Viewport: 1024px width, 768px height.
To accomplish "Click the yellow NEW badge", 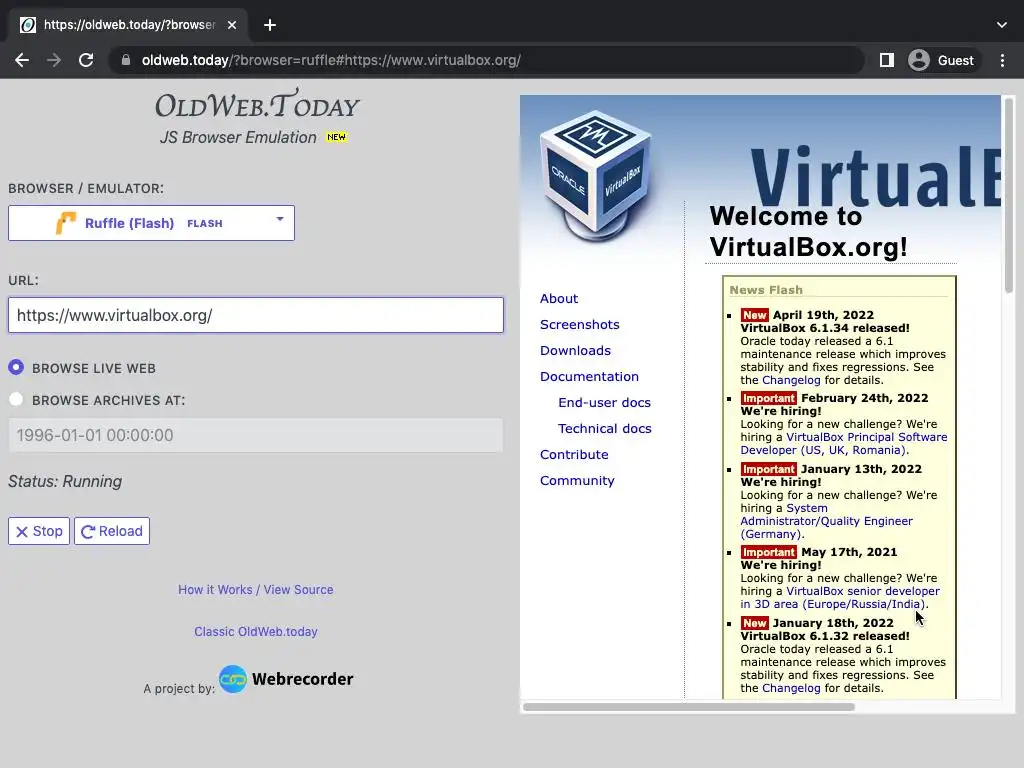I will click(x=336, y=137).
